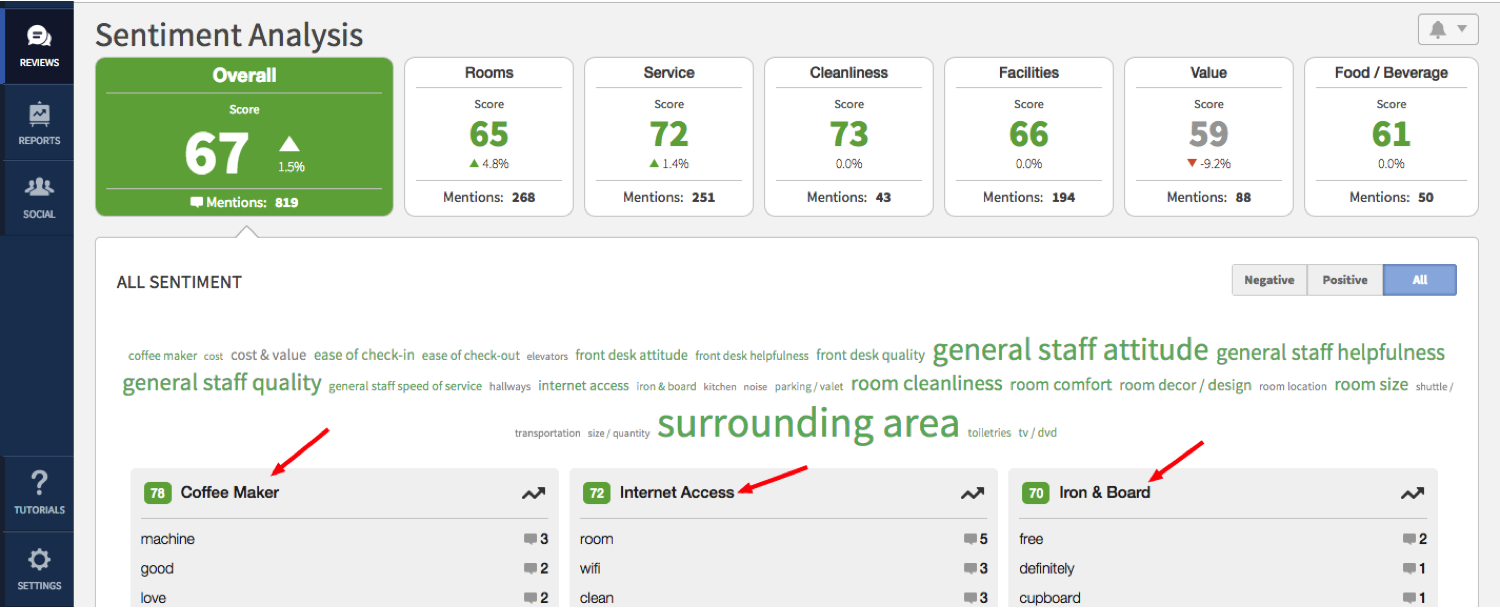
Task: Click 'front desk attitude' tag
Action: [632, 355]
